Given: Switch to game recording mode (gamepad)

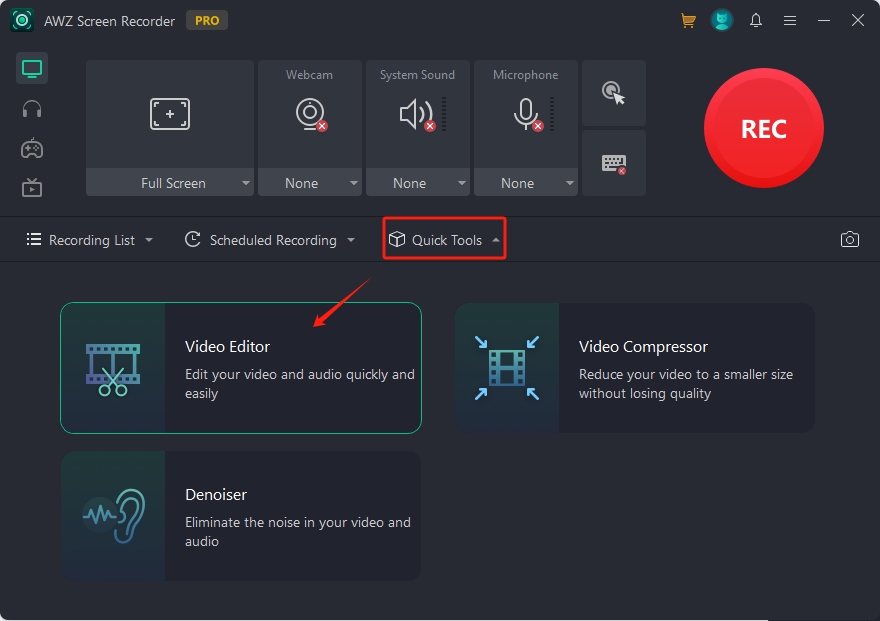Looking at the screenshot, I should coord(32,149).
